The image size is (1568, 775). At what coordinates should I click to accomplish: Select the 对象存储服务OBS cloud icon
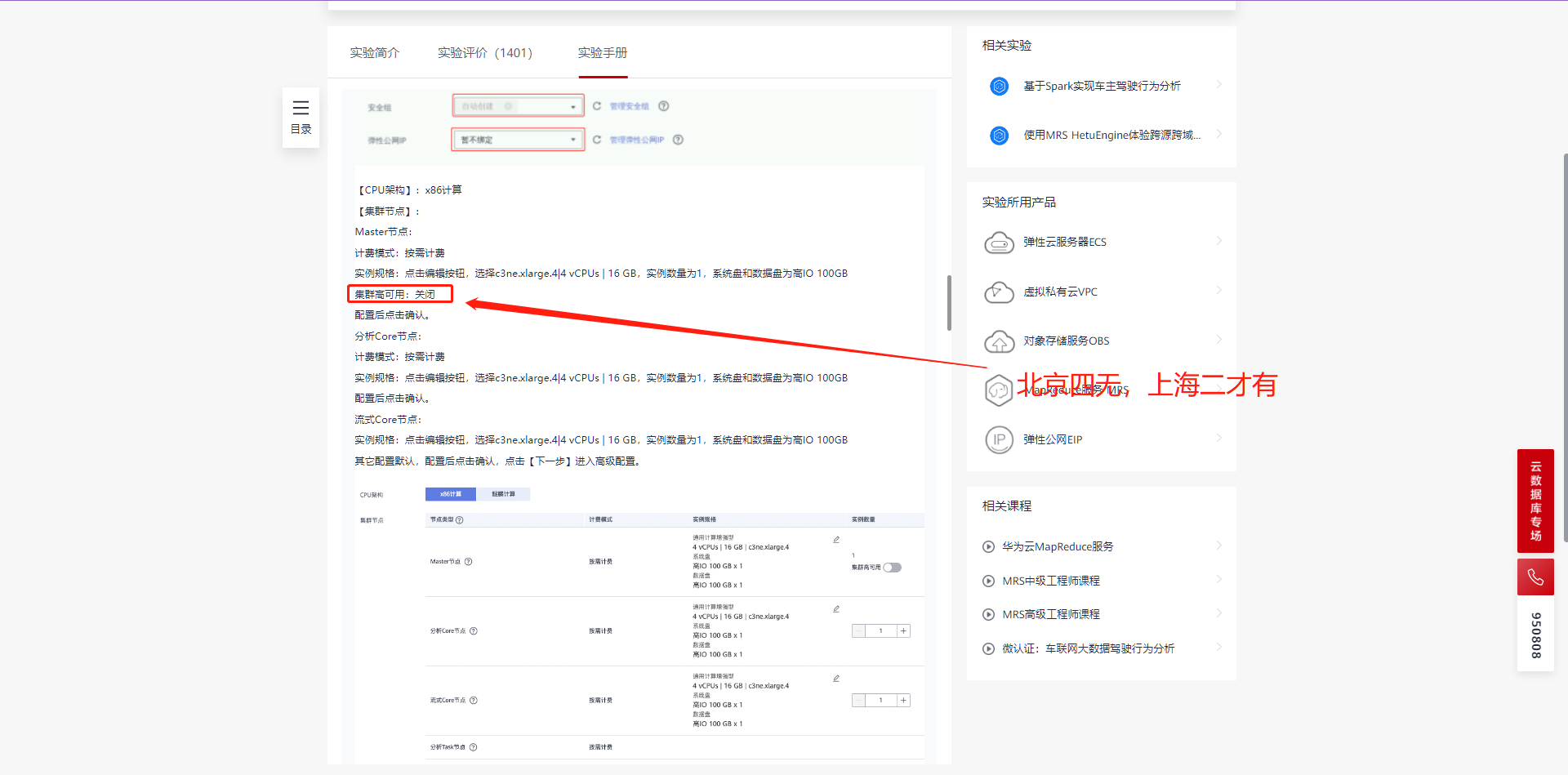pos(999,341)
